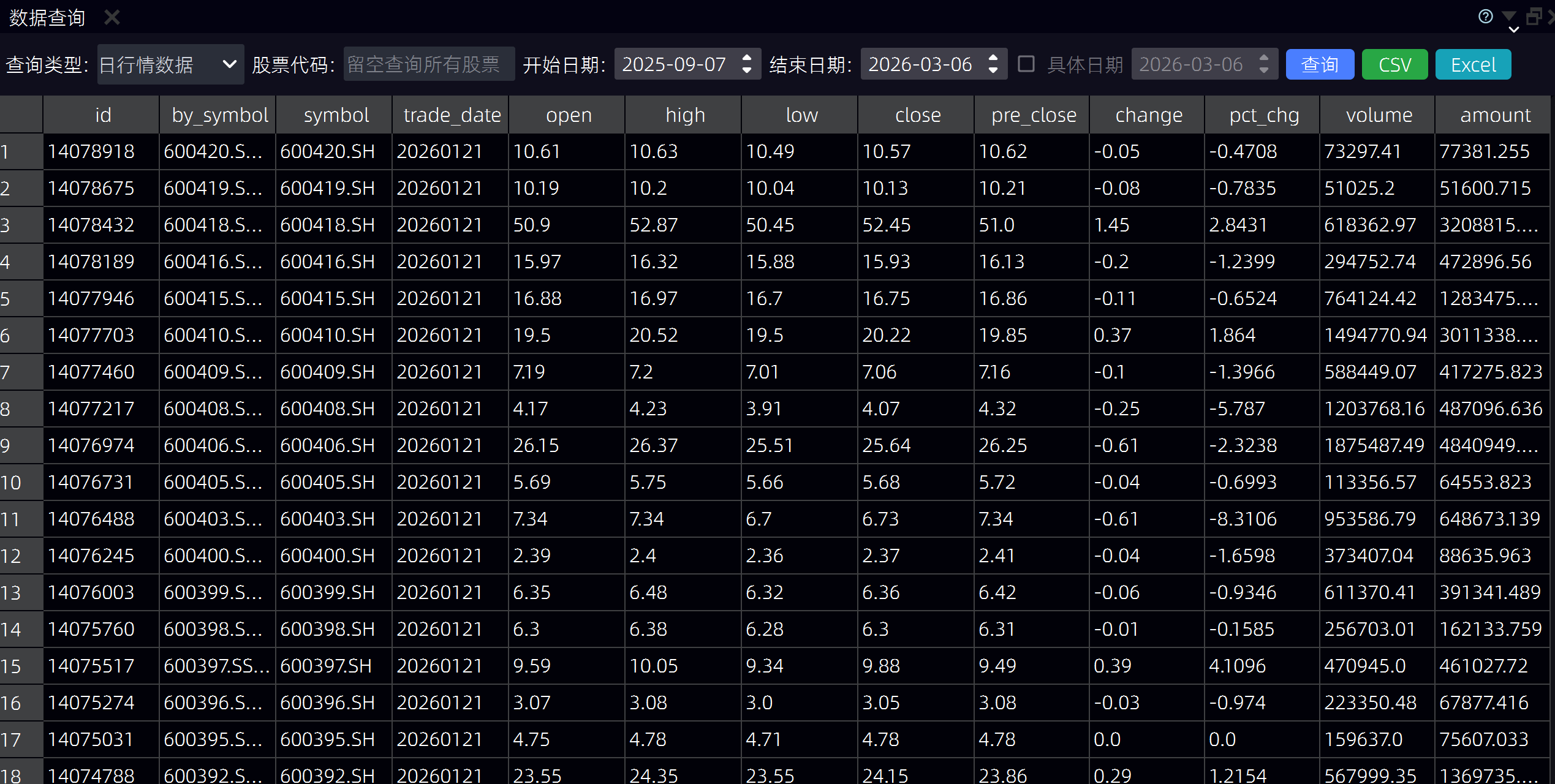Export results with Excel button
This screenshot has width=1555, height=784.
click(x=1473, y=64)
